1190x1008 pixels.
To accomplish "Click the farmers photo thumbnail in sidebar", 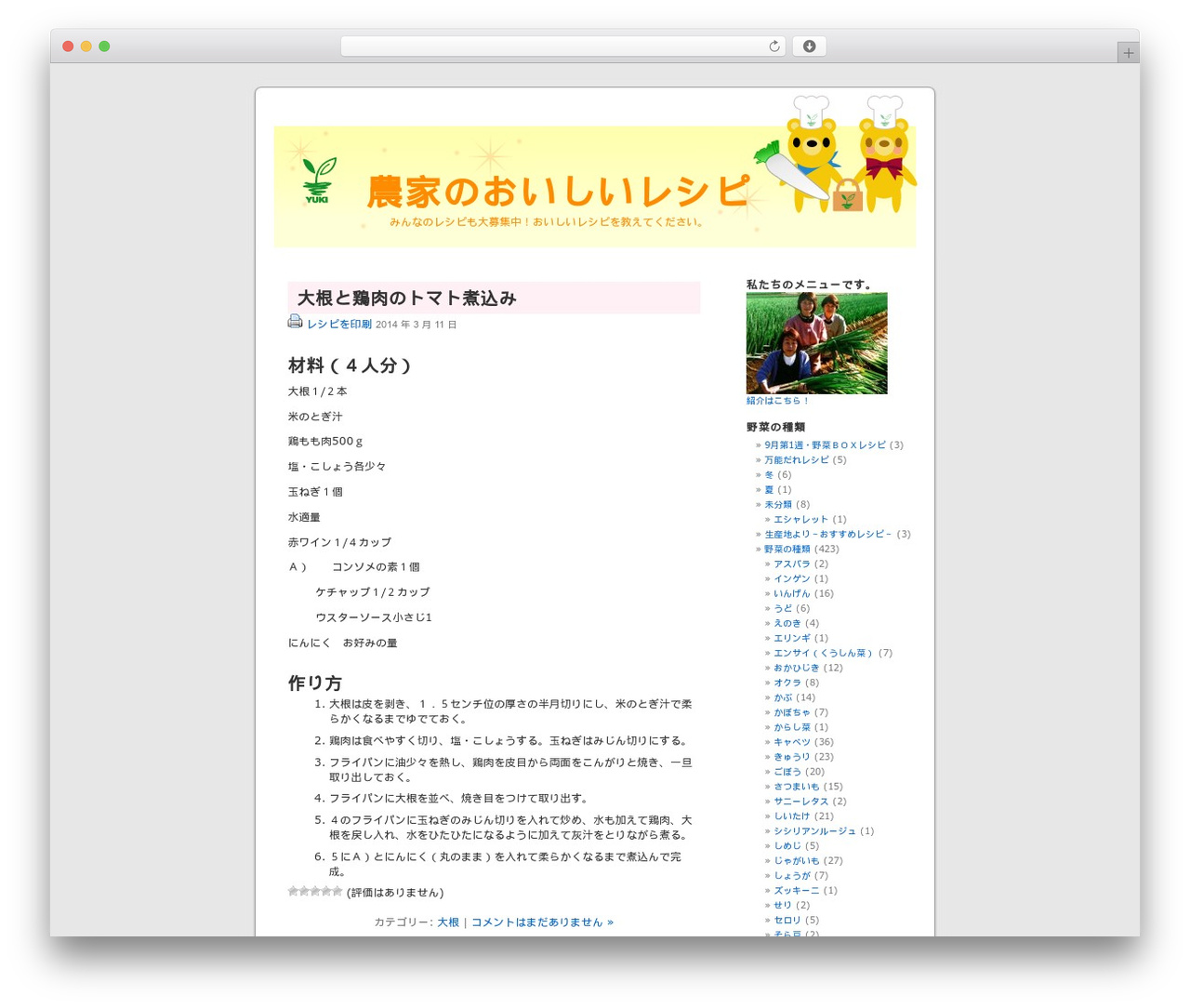I will click(x=816, y=343).
